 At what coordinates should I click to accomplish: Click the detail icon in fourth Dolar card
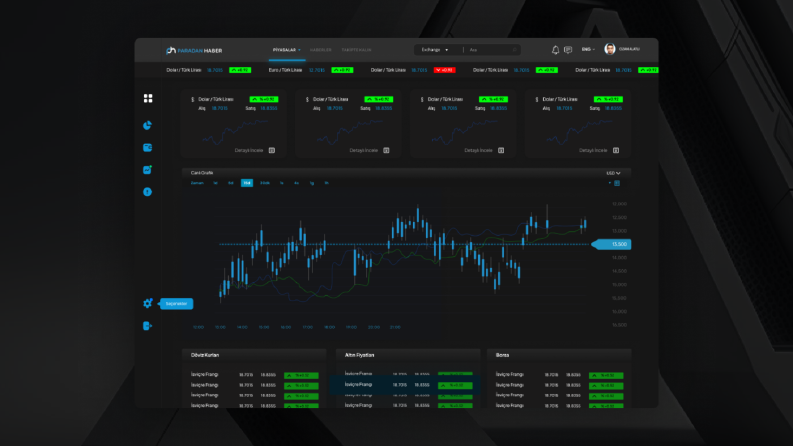pyautogui.click(x=615, y=150)
